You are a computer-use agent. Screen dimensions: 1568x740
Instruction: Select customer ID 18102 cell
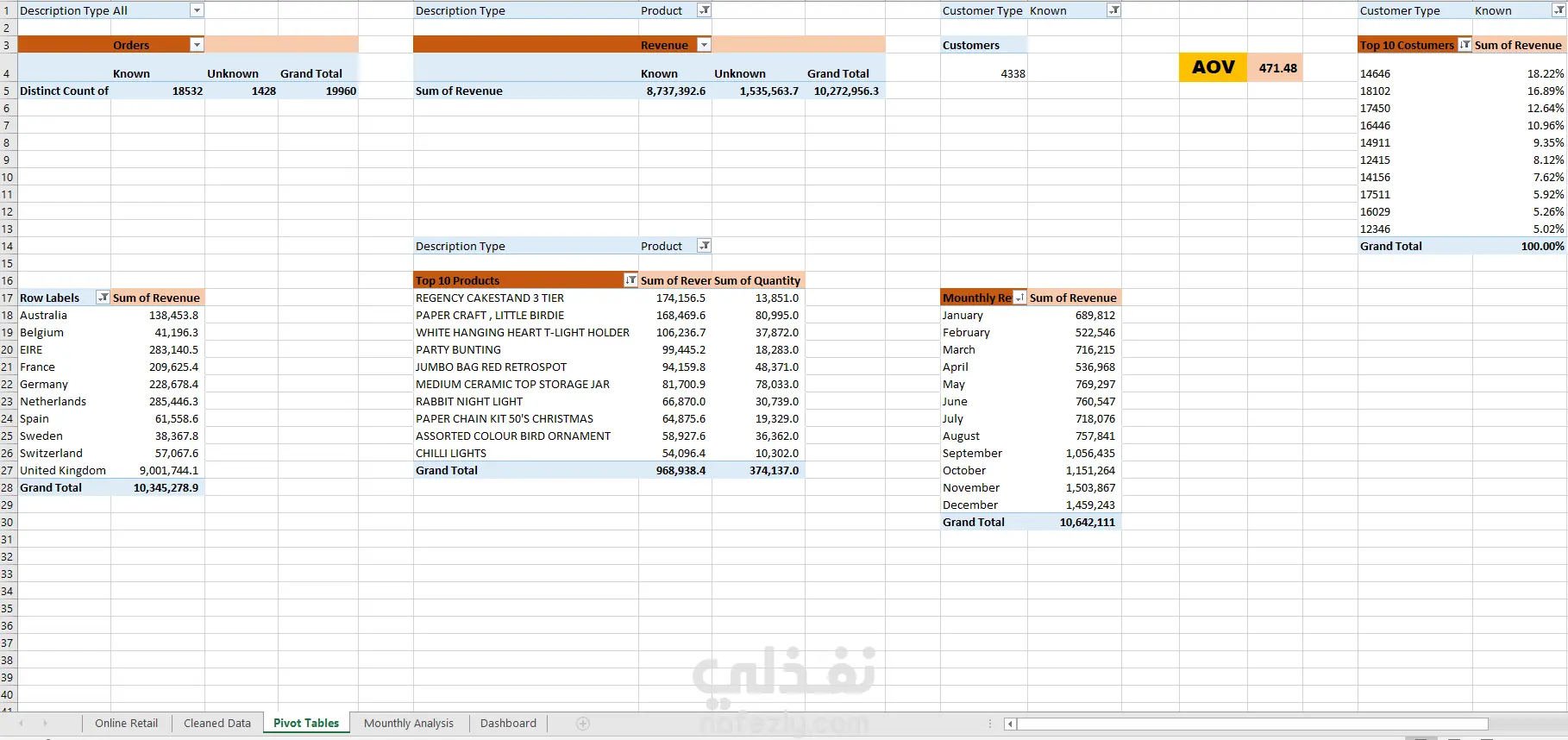point(1415,91)
